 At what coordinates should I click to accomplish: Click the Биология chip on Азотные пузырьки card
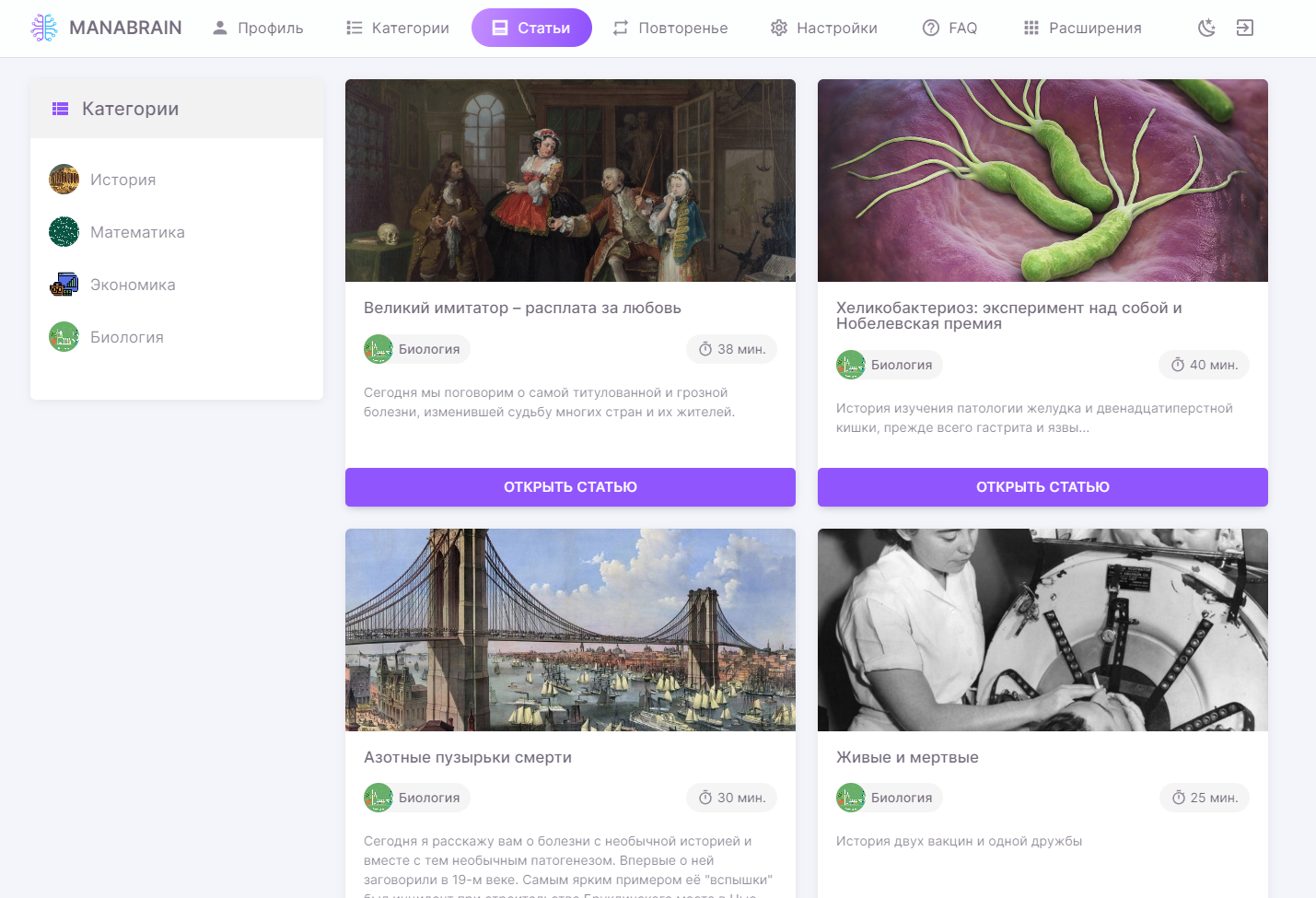tap(417, 798)
